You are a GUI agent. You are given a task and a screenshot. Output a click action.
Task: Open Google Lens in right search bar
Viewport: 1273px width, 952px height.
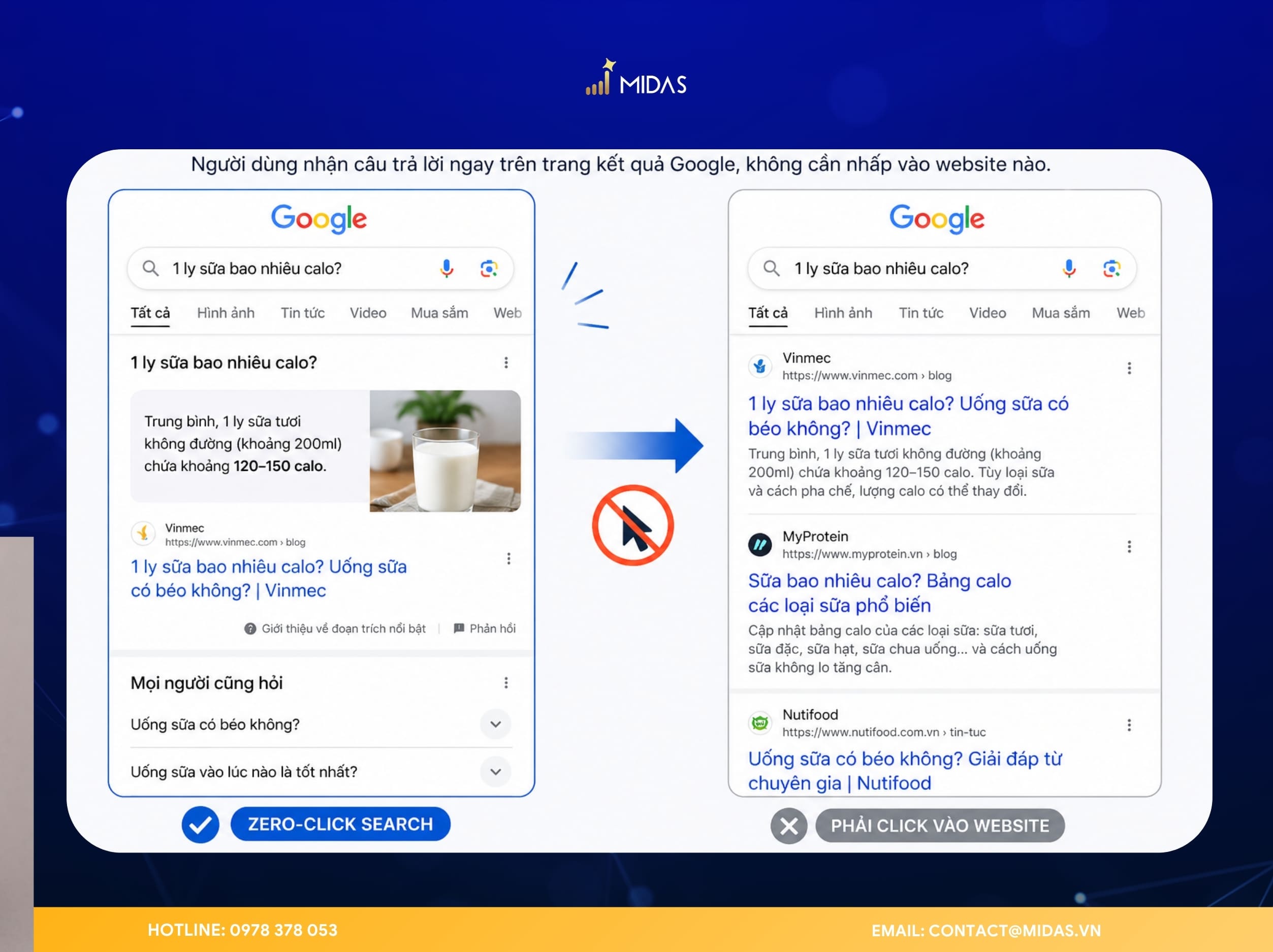tap(1112, 268)
